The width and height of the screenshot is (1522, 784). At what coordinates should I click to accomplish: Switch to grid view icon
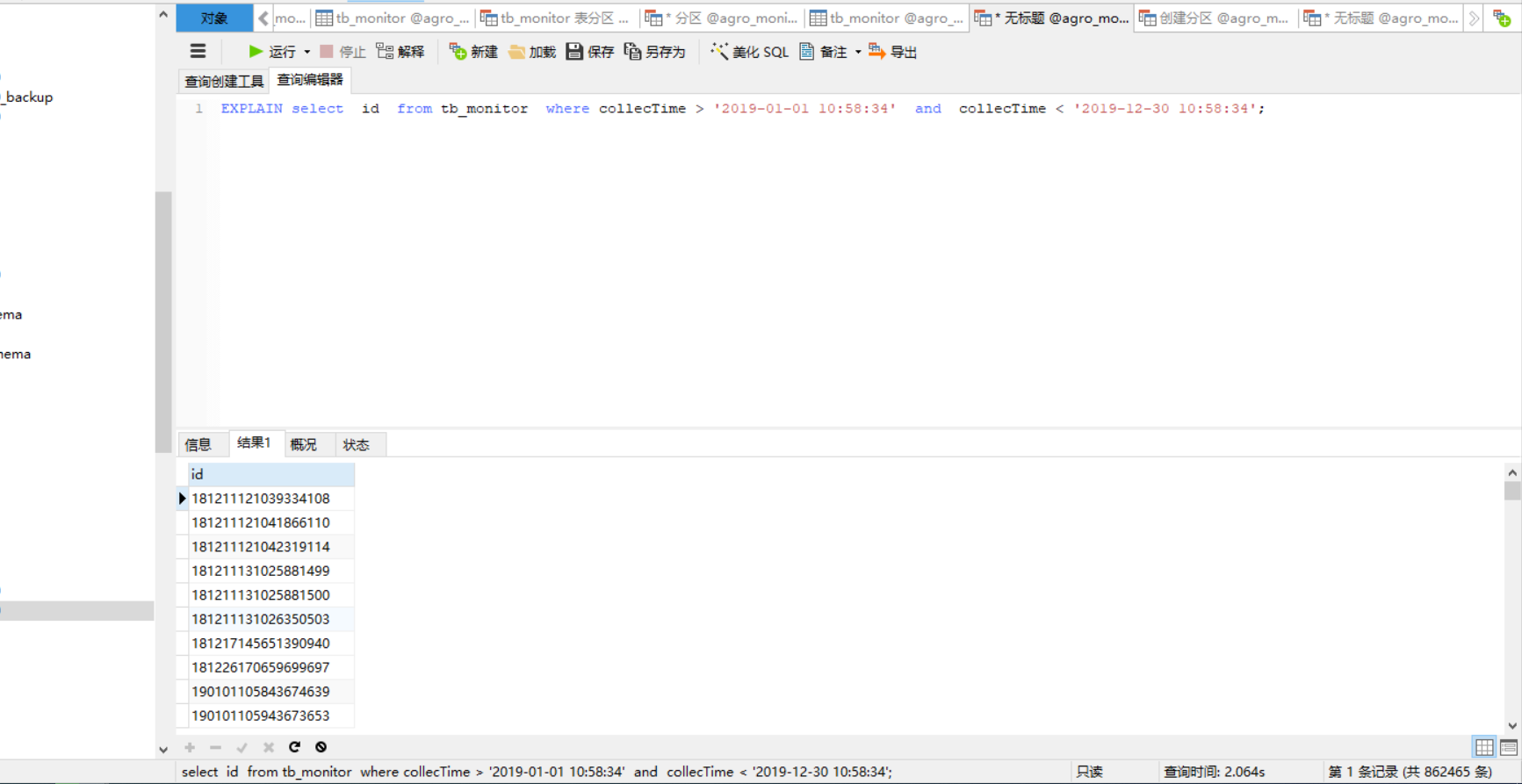pos(1484,747)
